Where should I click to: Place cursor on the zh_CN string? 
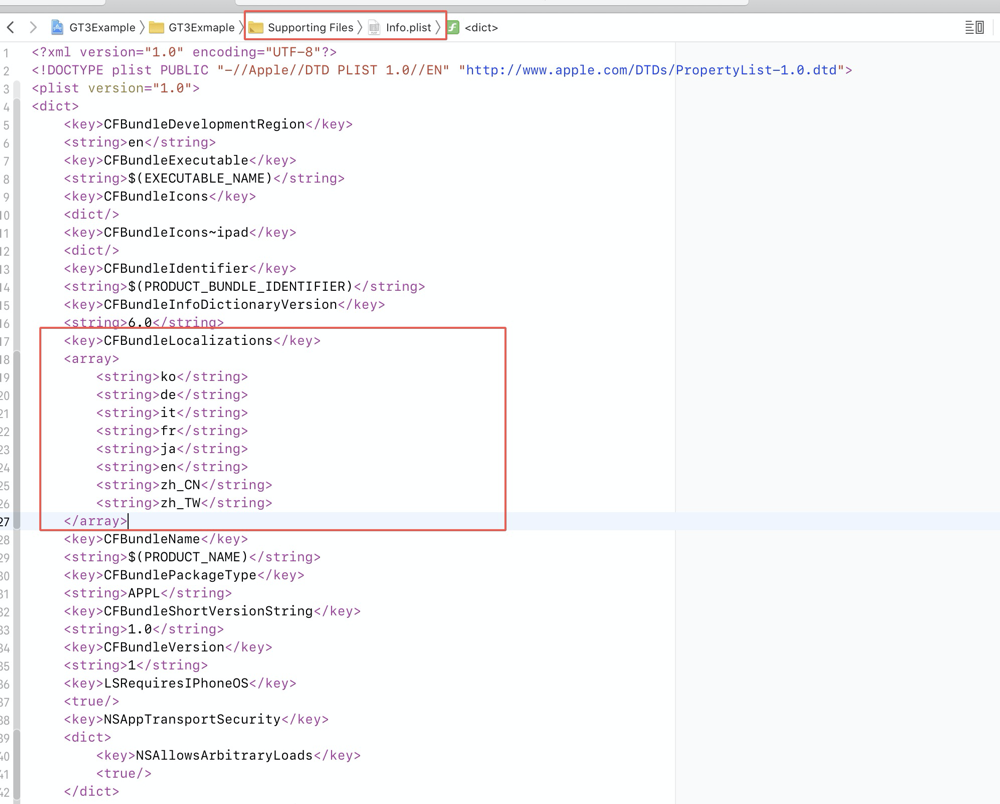(x=180, y=485)
